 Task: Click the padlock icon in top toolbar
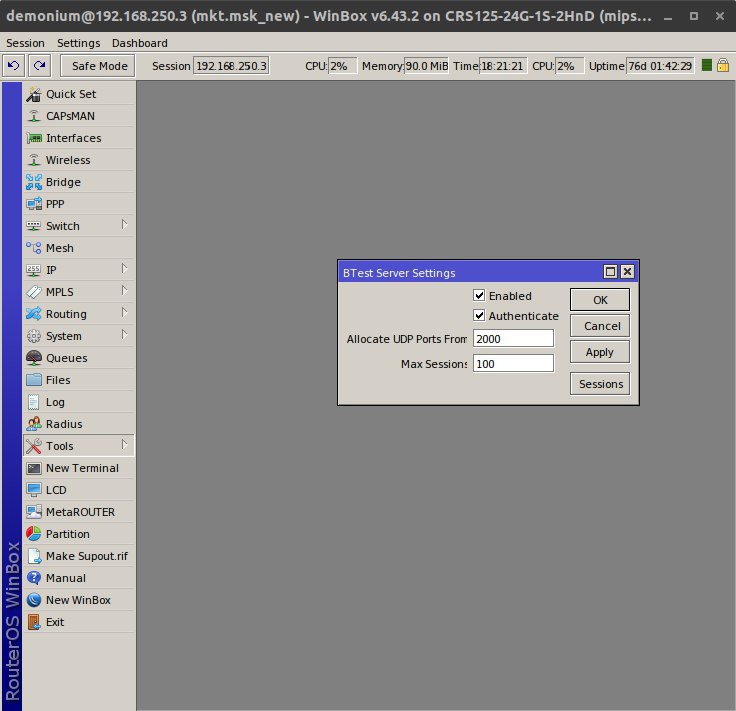[x=723, y=65]
